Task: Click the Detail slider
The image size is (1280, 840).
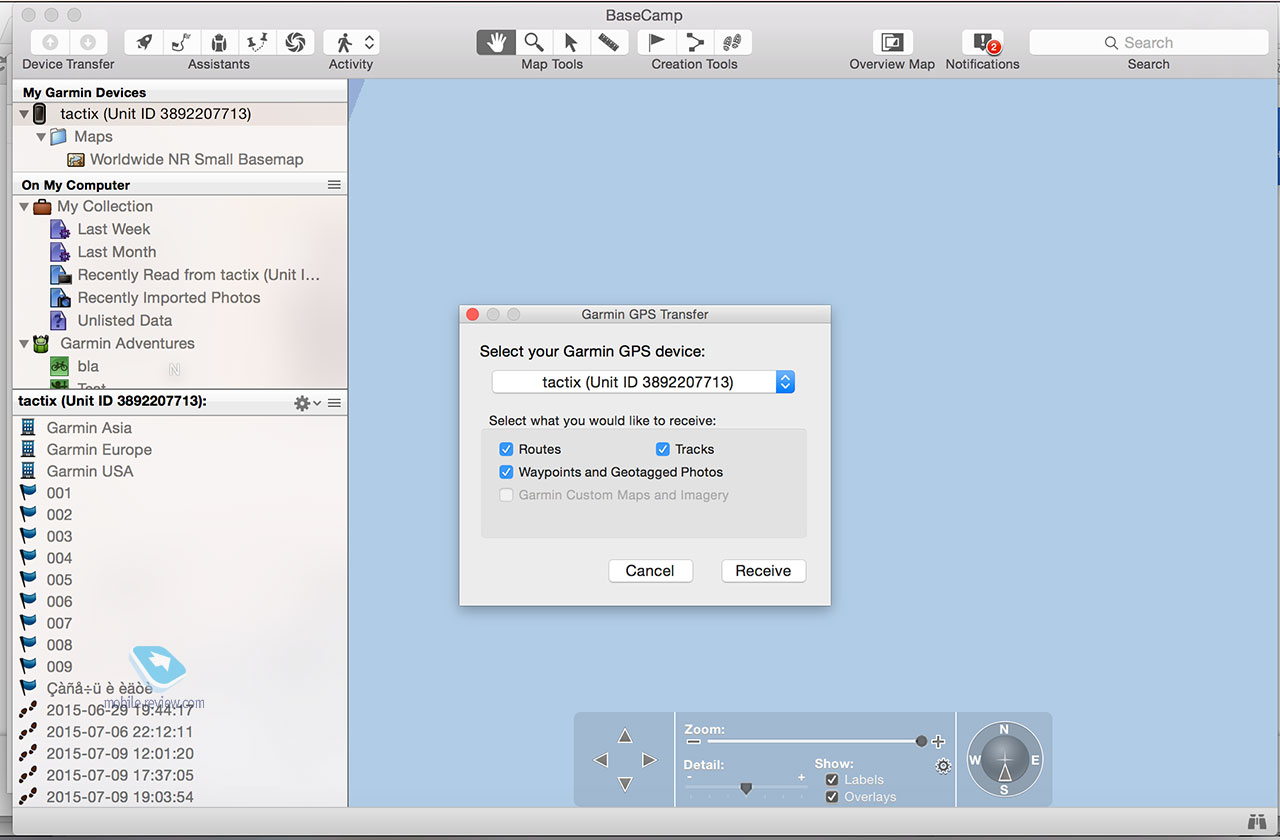Action: (x=746, y=788)
